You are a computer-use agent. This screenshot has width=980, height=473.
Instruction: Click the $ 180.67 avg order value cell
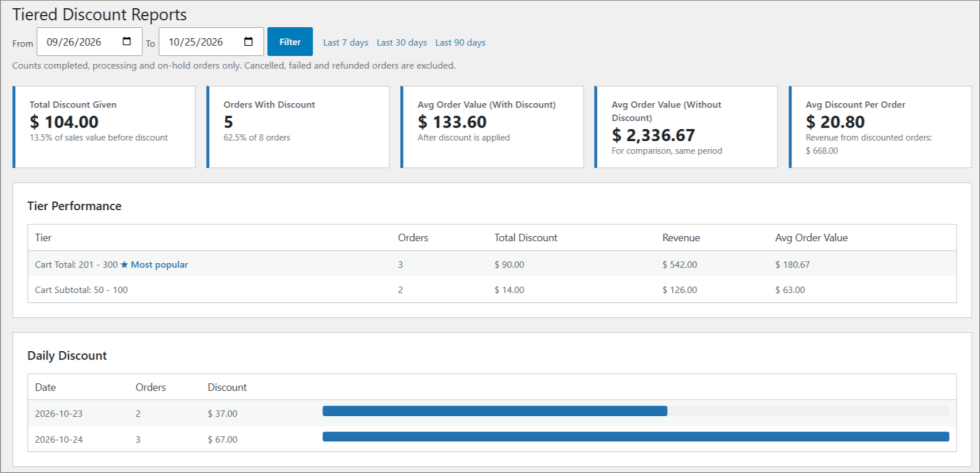click(x=792, y=265)
